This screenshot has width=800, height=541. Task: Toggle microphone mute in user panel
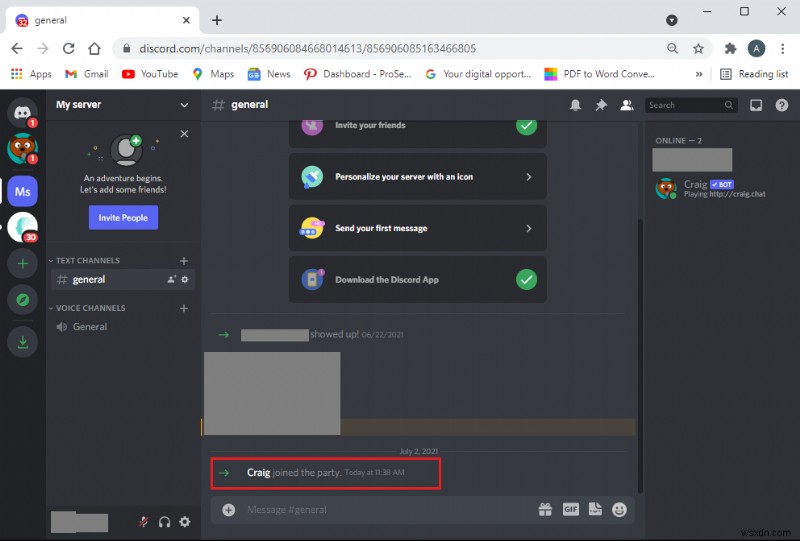(143, 522)
